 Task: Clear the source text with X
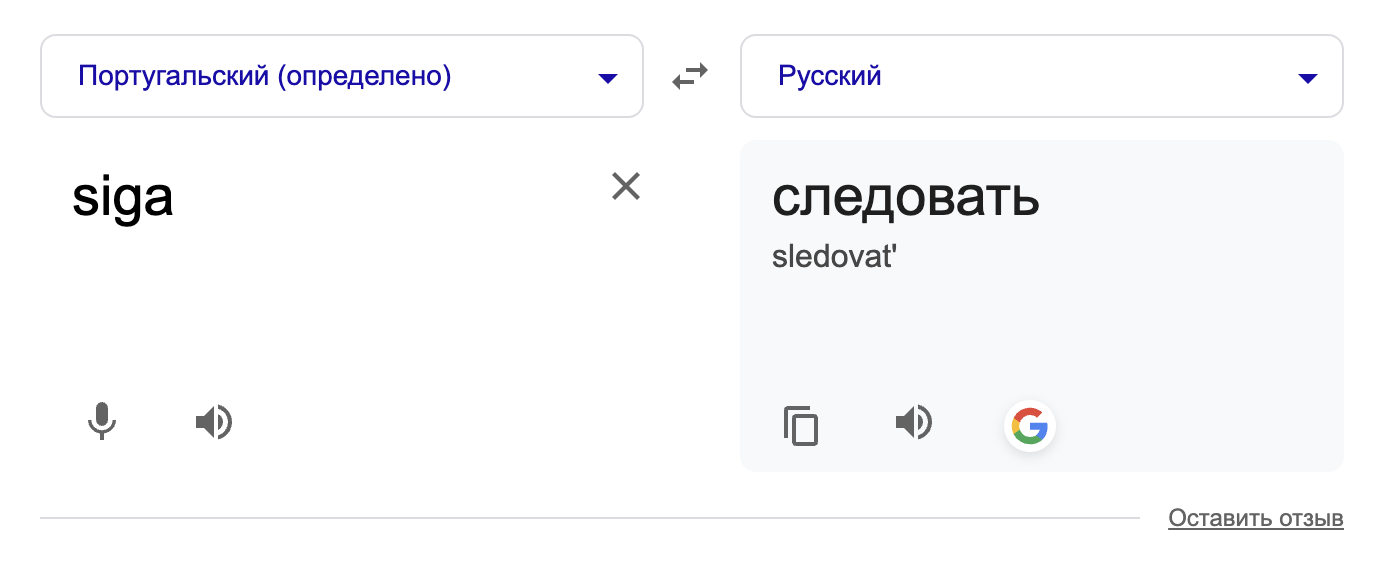click(626, 186)
